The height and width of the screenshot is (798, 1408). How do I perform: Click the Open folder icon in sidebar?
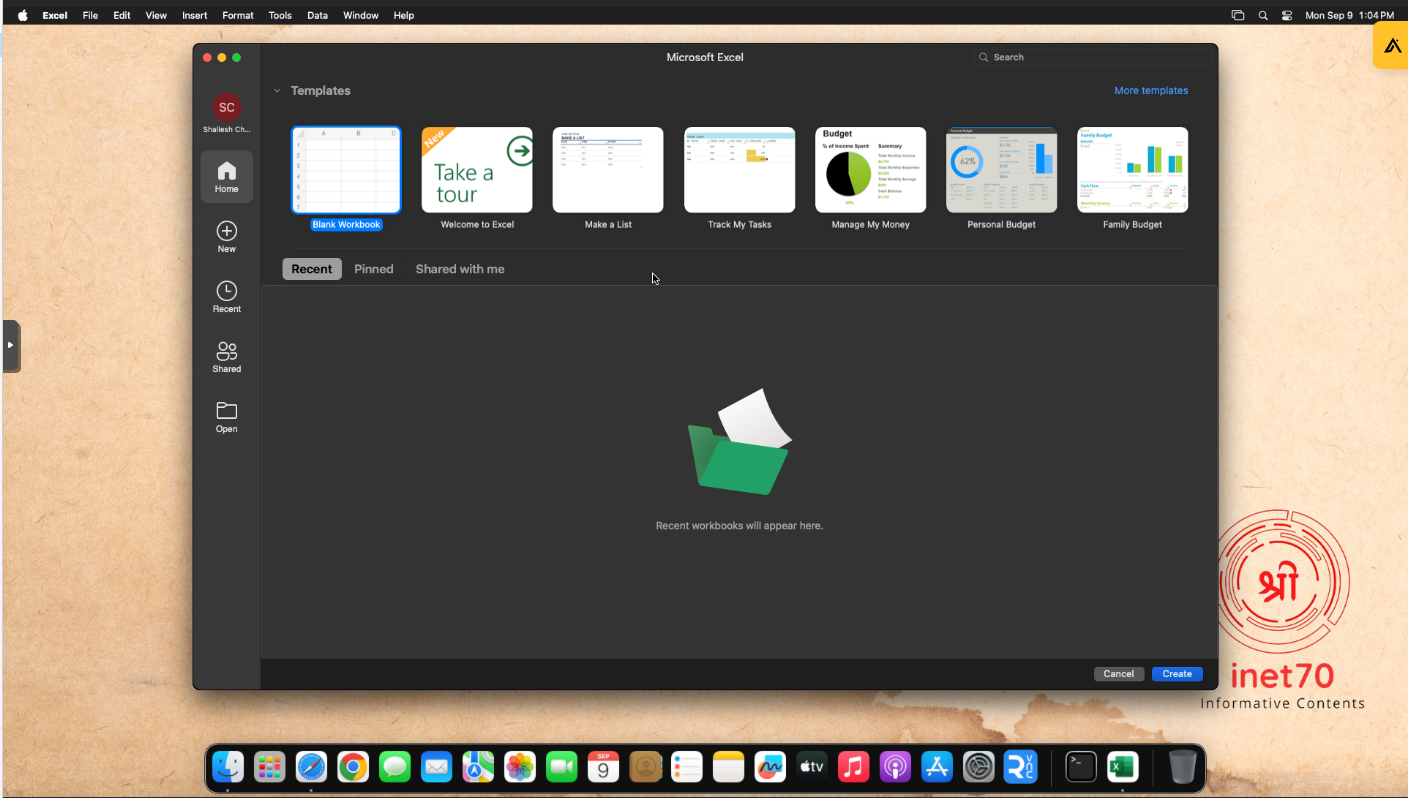(x=227, y=410)
